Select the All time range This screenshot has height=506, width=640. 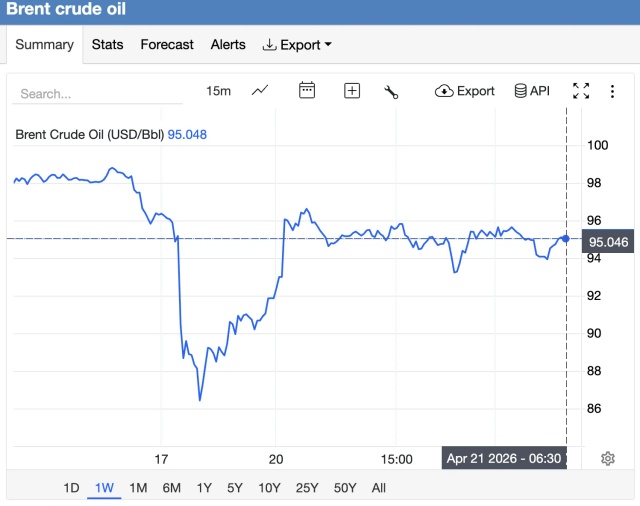click(378, 488)
